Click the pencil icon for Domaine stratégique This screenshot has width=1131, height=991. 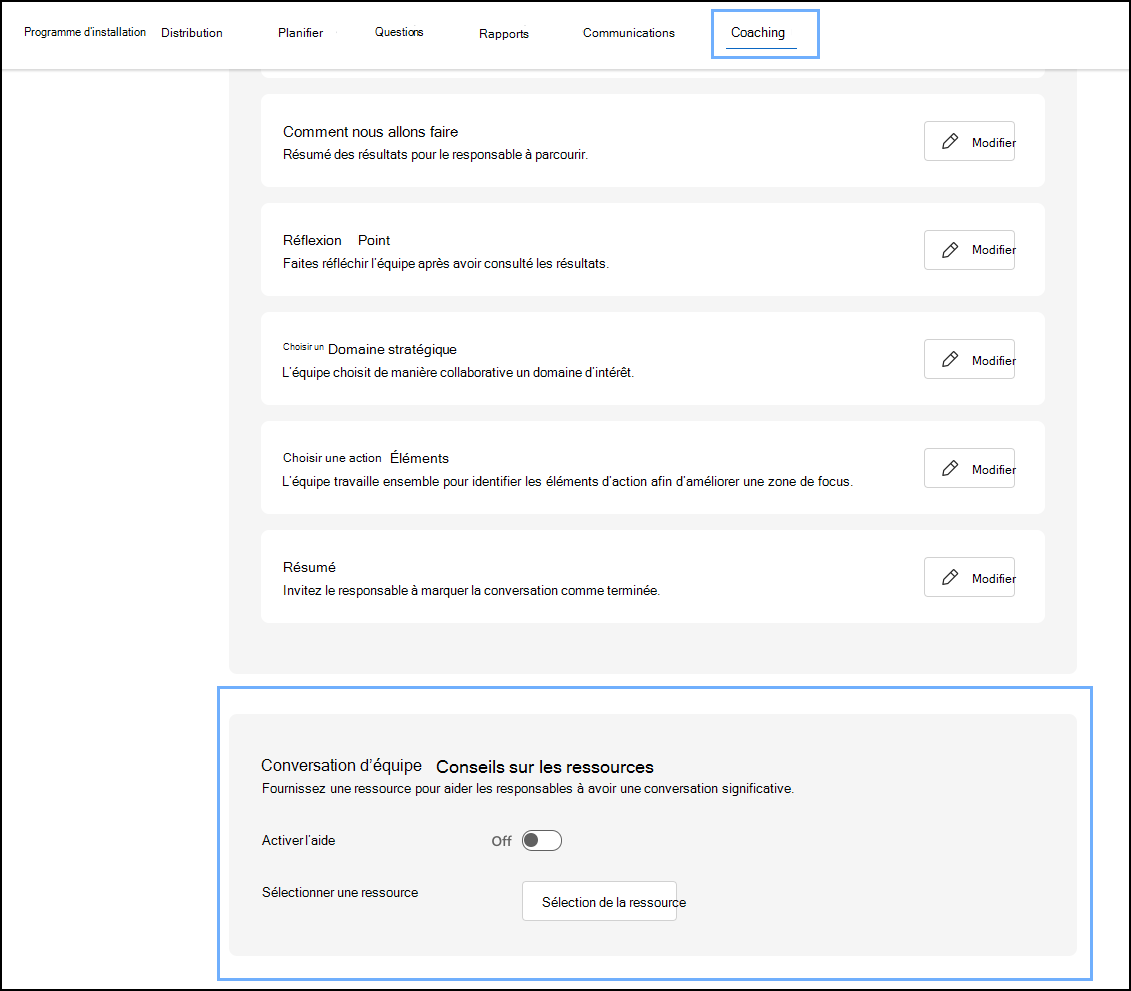949,359
